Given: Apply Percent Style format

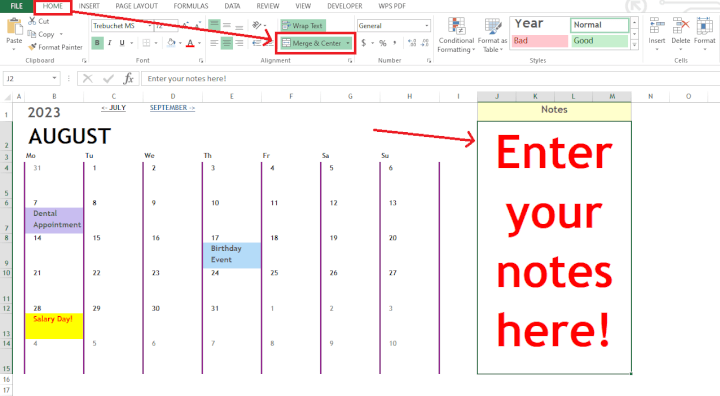Looking at the screenshot, I should click(x=383, y=43).
